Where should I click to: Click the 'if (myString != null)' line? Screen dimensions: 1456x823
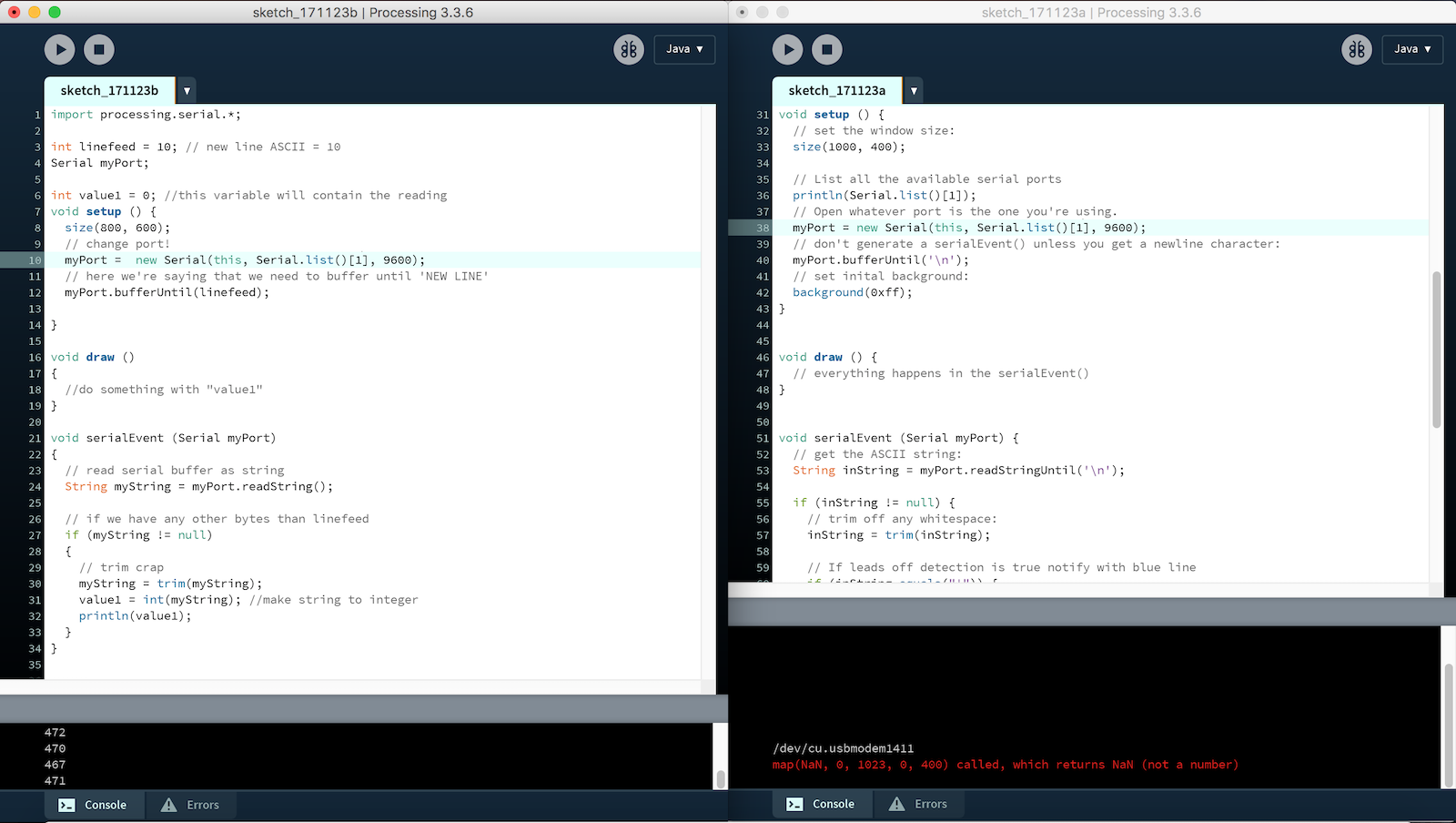[138, 535]
